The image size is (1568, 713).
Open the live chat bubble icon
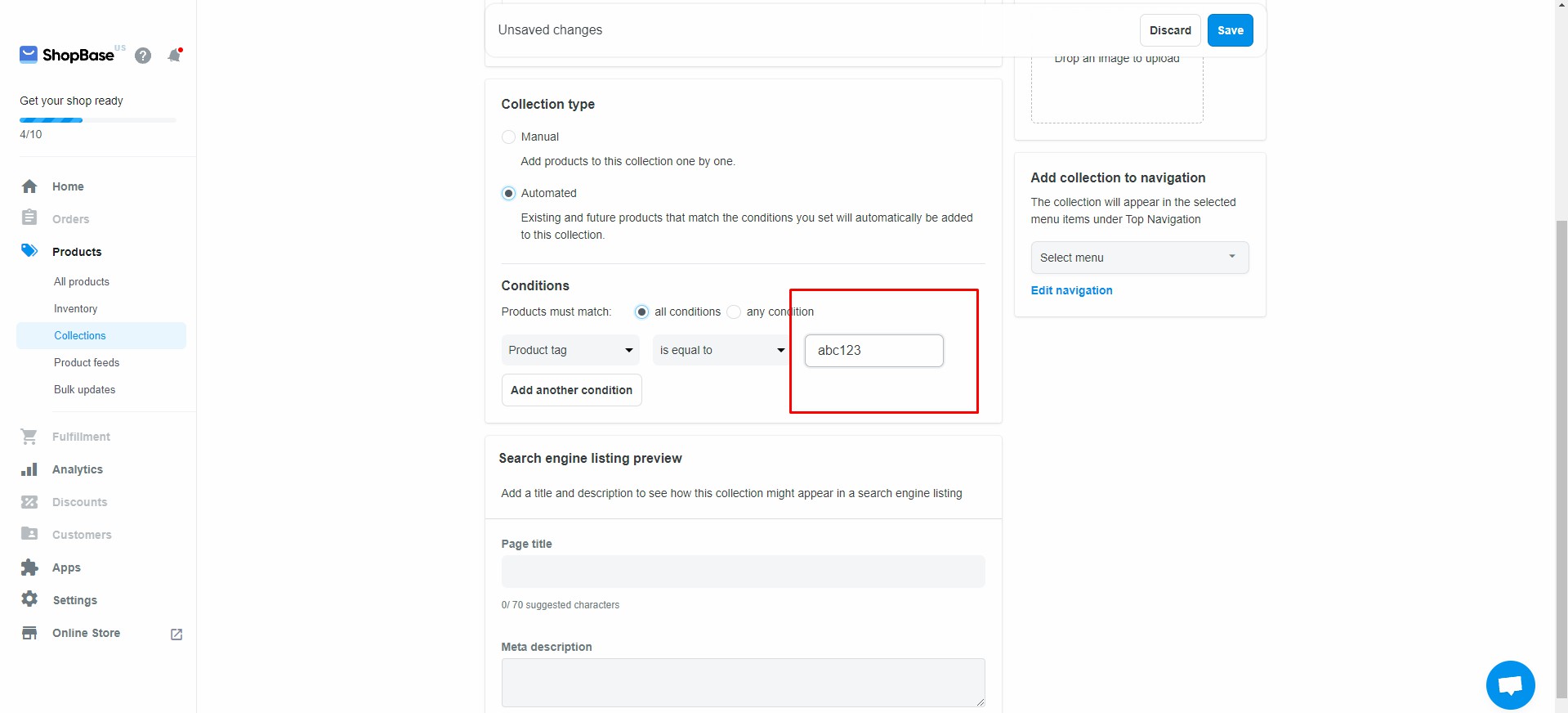1510,685
